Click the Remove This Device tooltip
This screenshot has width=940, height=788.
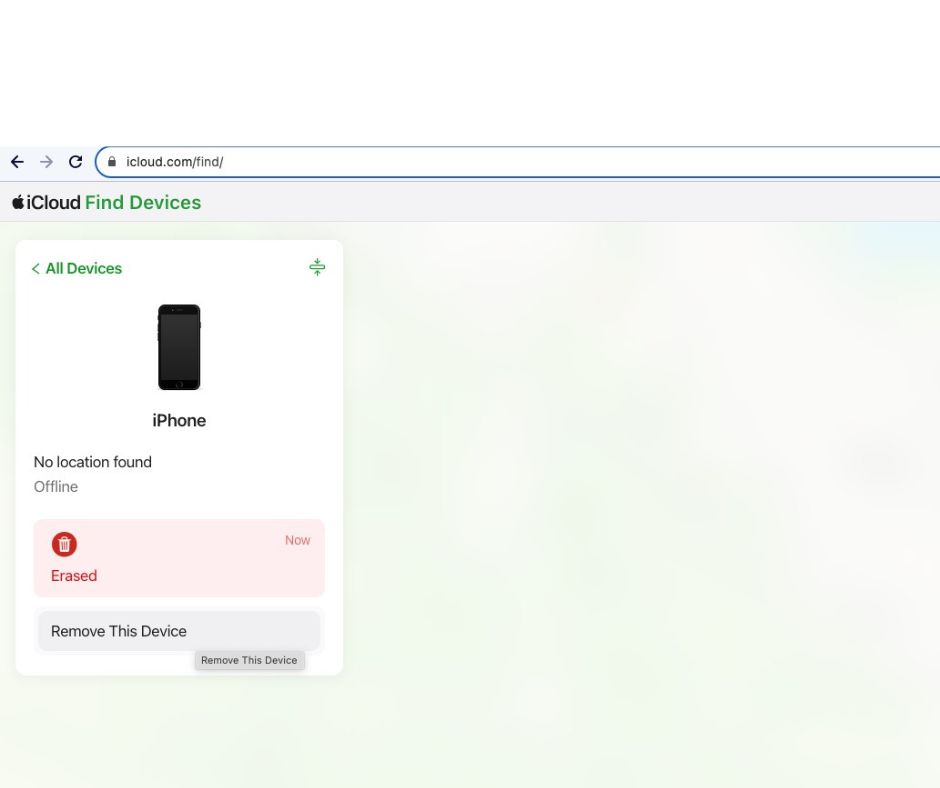tap(249, 660)
